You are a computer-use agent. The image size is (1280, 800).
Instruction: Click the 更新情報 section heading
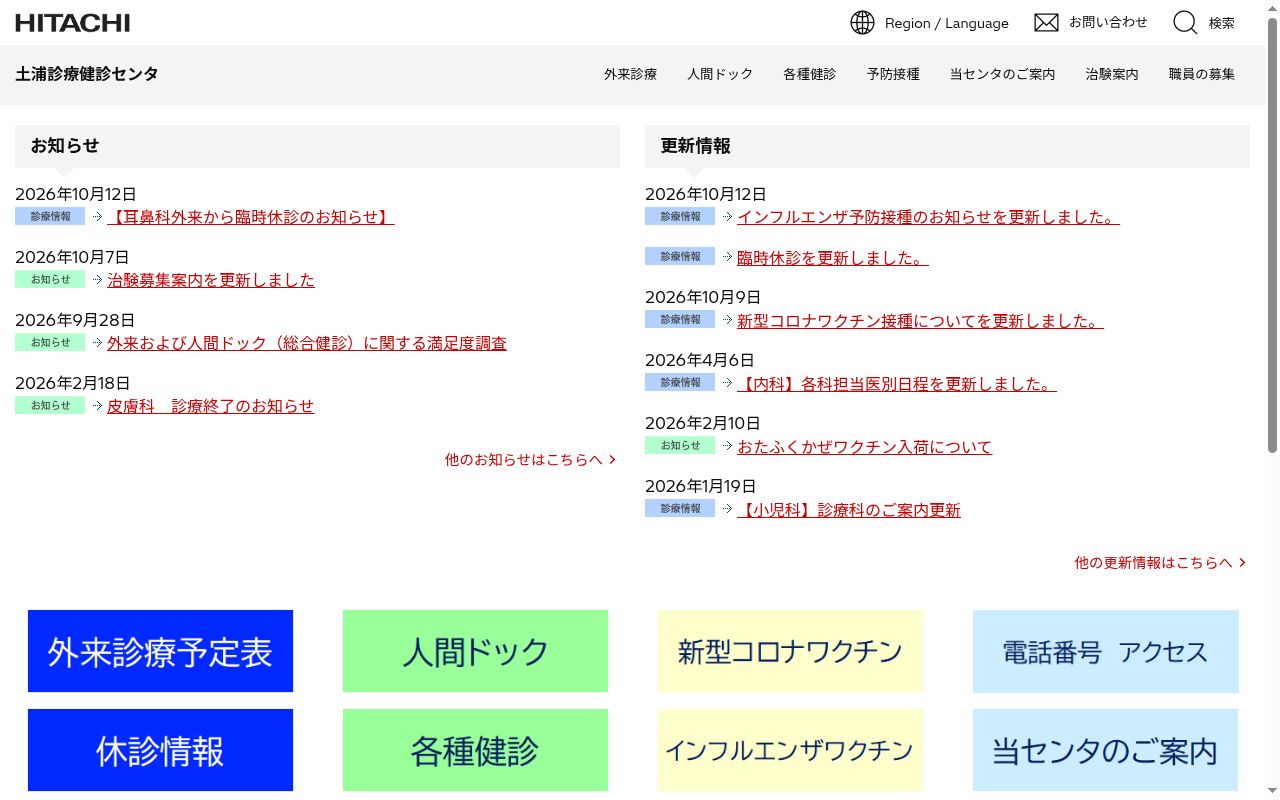(x=696, y=146)
